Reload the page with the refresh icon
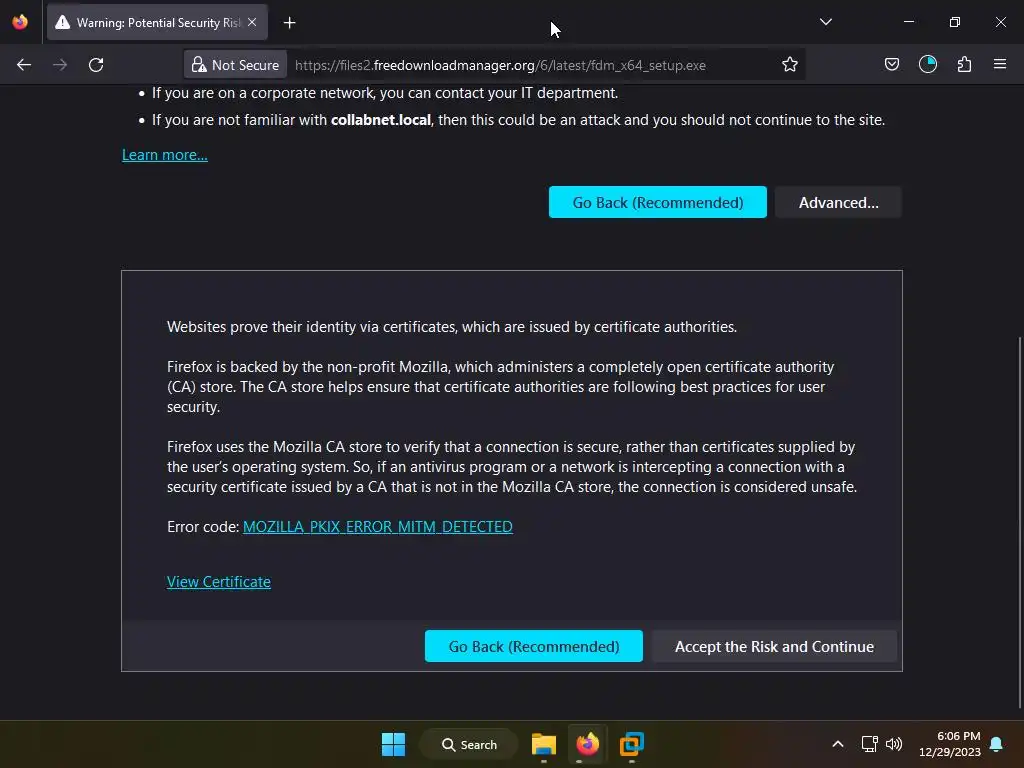The height and width of the screenshot is (768, 1024). (x=96, y=65)
